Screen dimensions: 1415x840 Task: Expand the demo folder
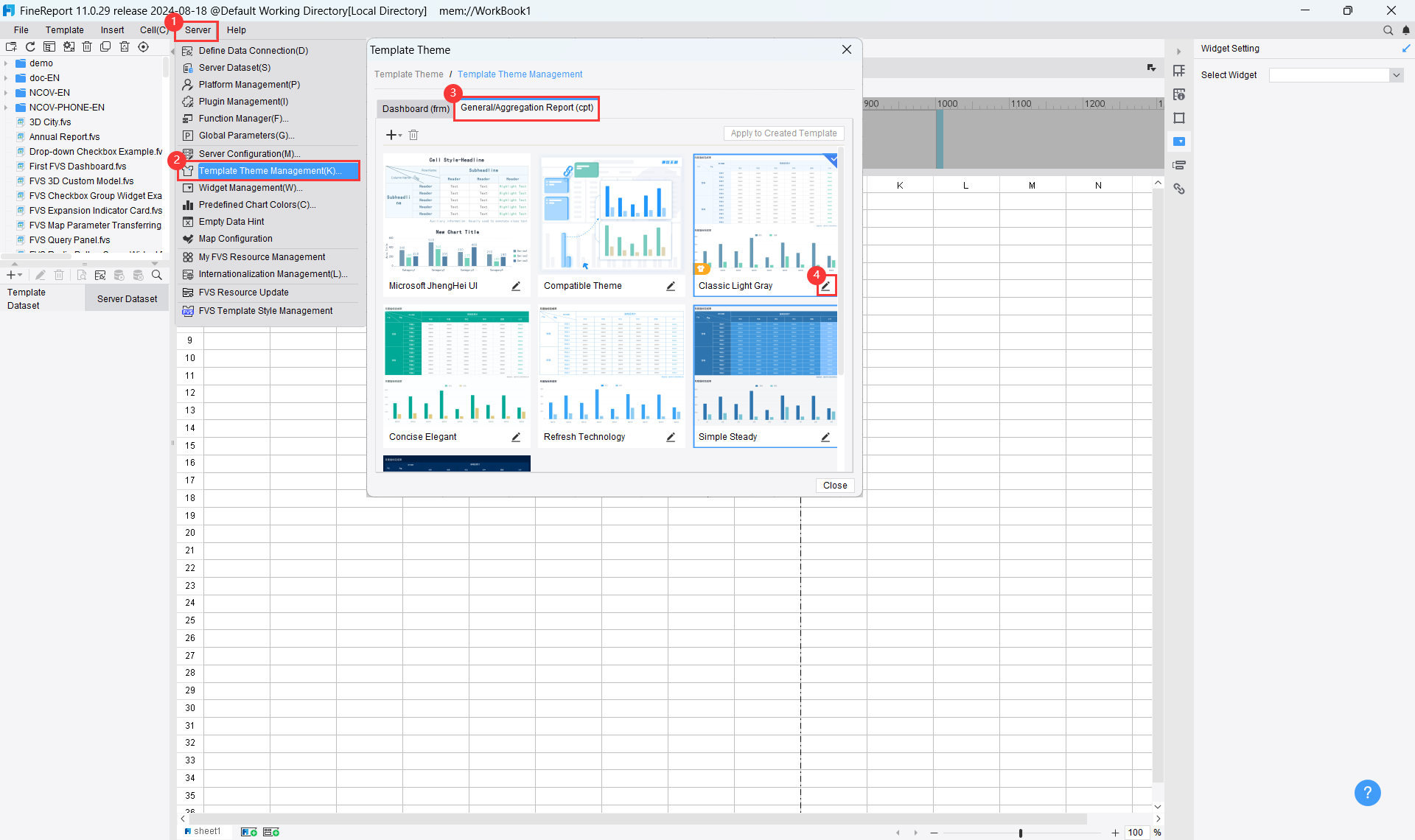[x=6, y=63]
